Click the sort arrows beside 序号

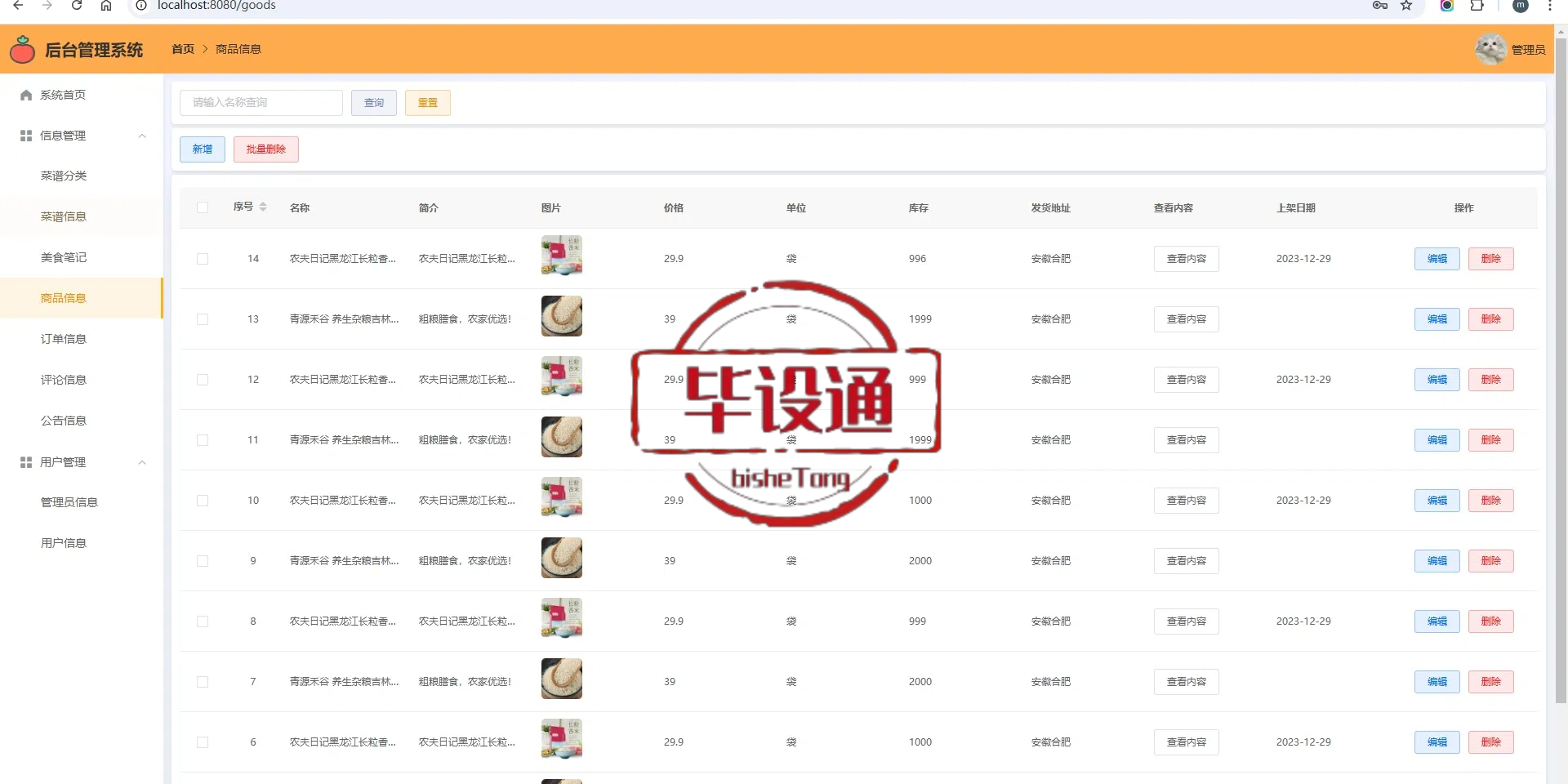pyautogui.click(x=263, y=207)
